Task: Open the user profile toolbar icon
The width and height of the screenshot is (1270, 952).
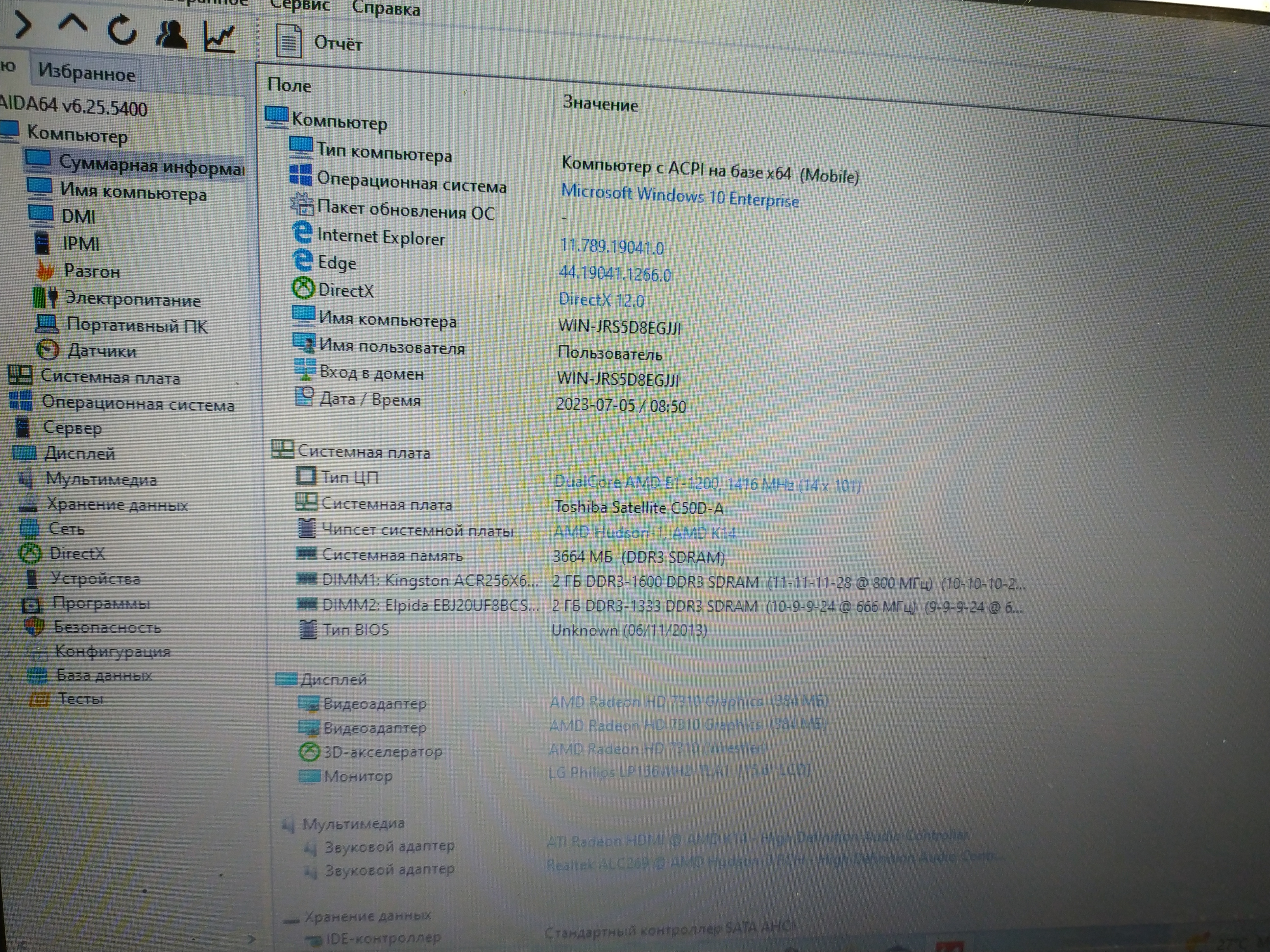Action: click(171, 34)
